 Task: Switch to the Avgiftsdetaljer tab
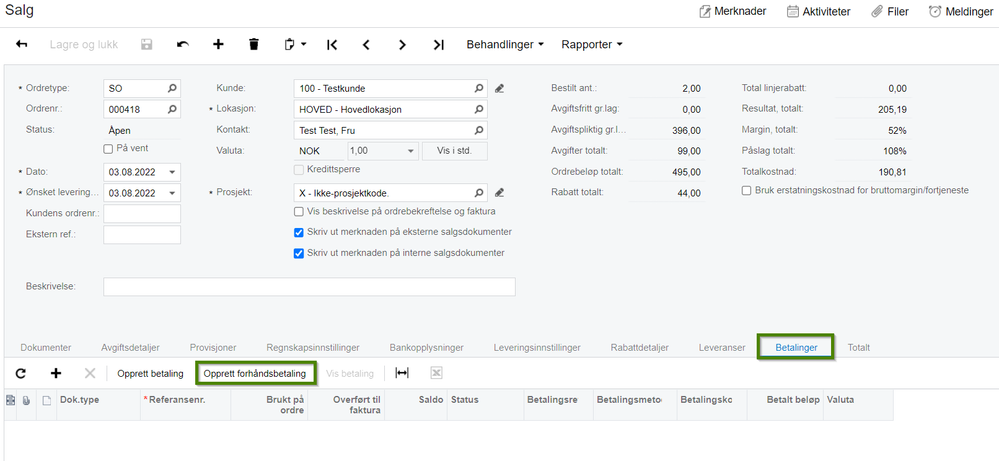[x=130, y=348]
